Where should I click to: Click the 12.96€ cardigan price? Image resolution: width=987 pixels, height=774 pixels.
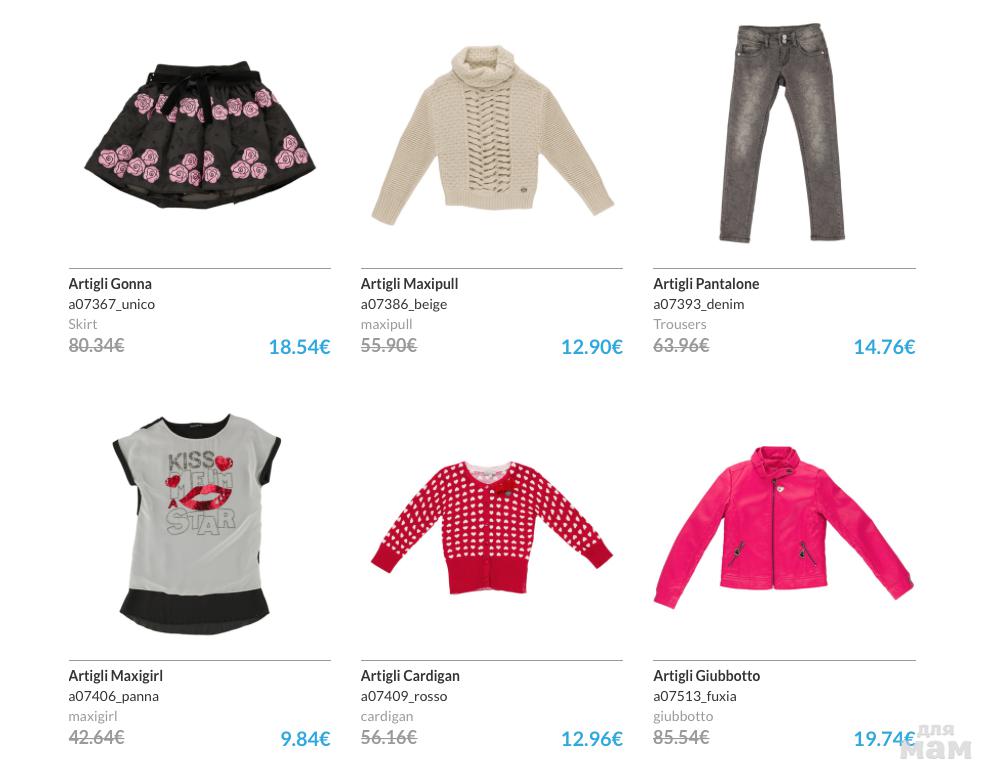[592, 739]
